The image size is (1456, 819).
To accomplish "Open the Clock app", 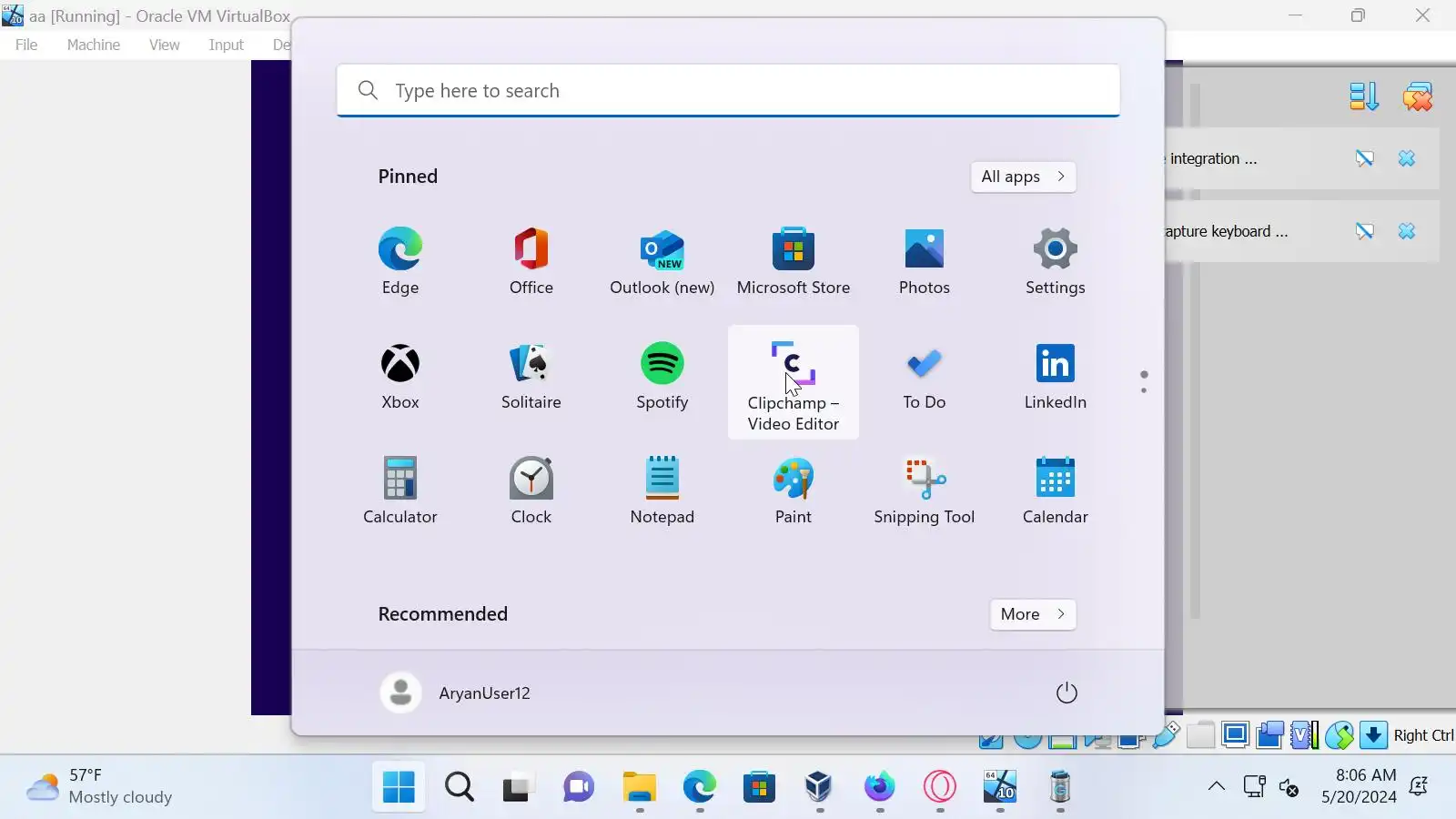I will click(x=531, y=491).
